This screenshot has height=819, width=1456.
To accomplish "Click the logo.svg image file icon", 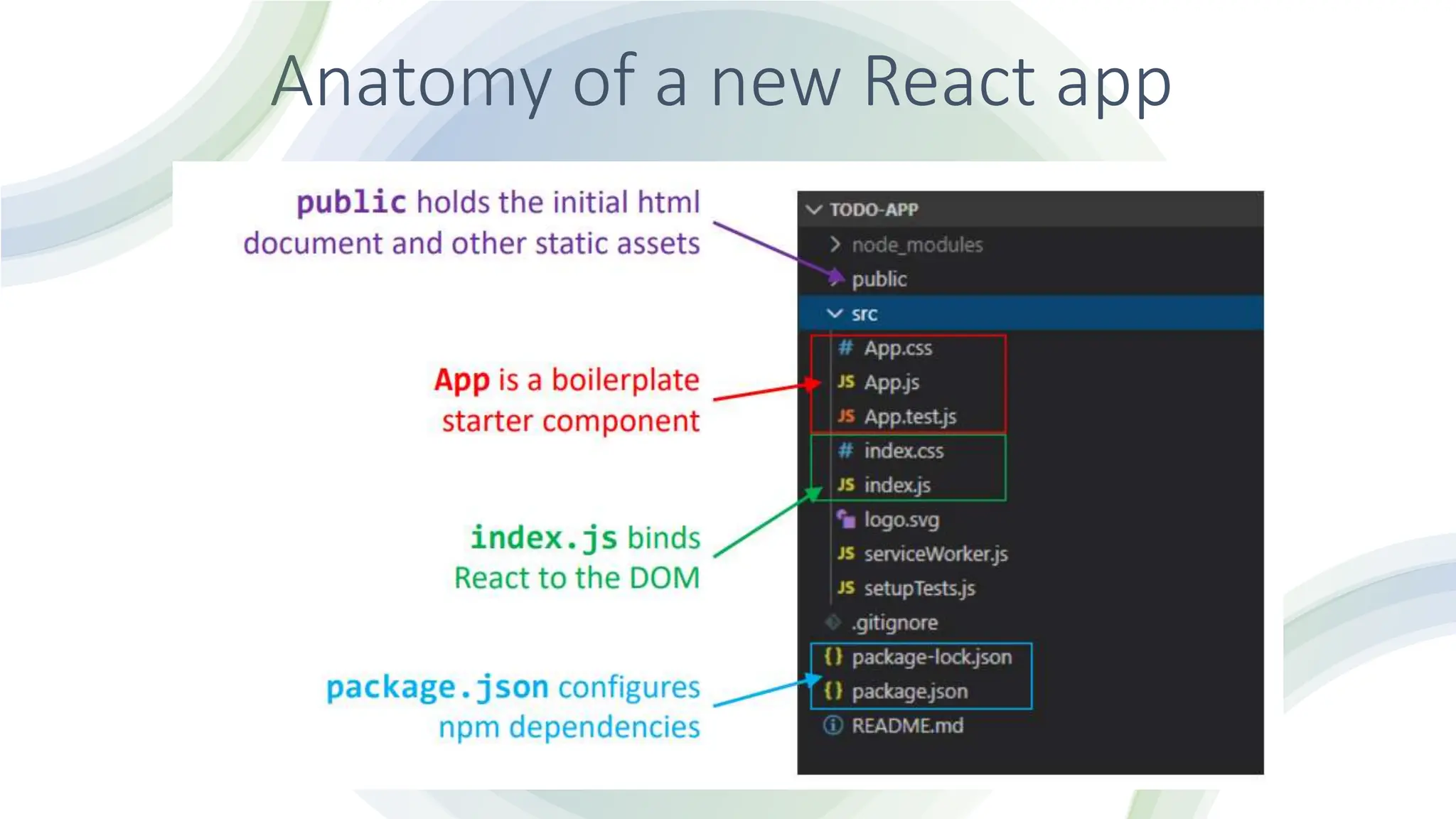I will (845, 519).
